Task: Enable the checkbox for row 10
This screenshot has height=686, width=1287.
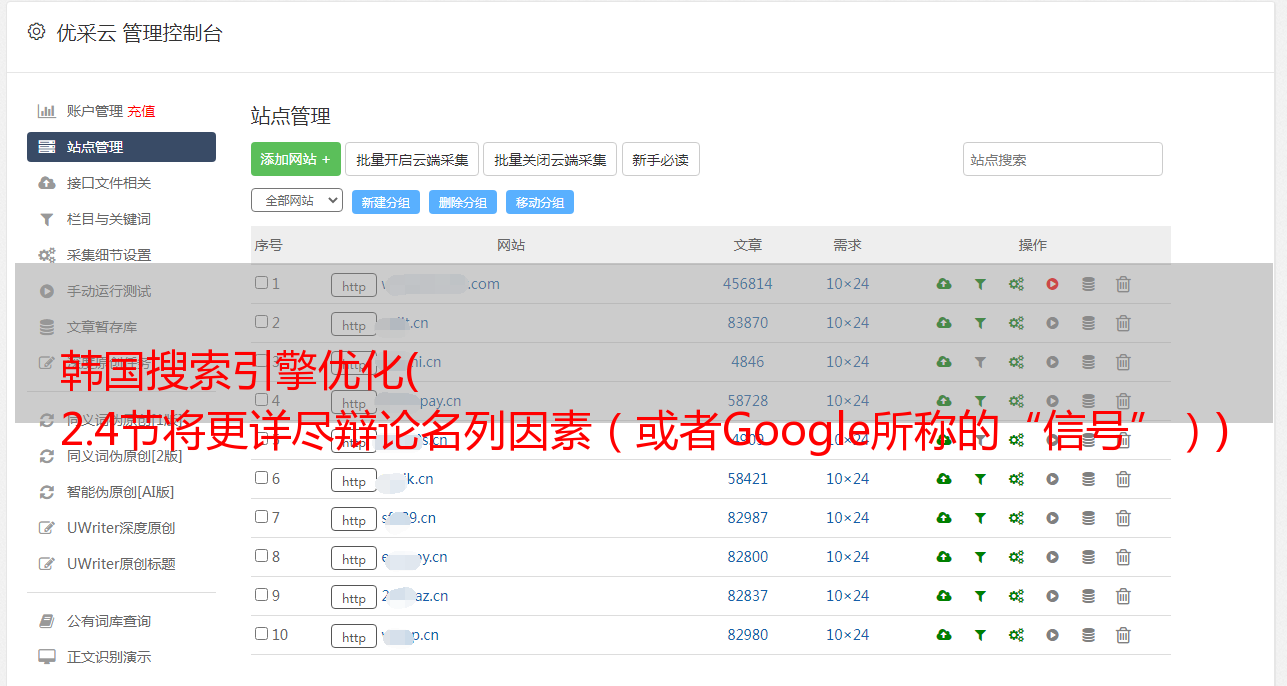Action: pyautogui.click(x=262, y=634)
